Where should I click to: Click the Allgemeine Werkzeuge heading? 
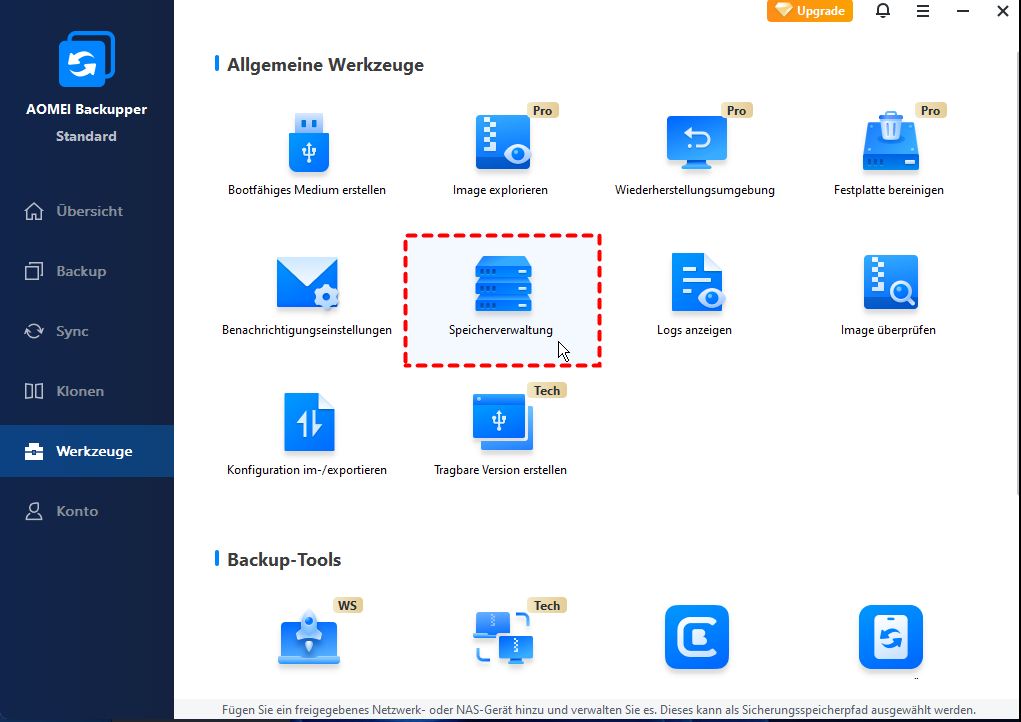coord(325,65)
